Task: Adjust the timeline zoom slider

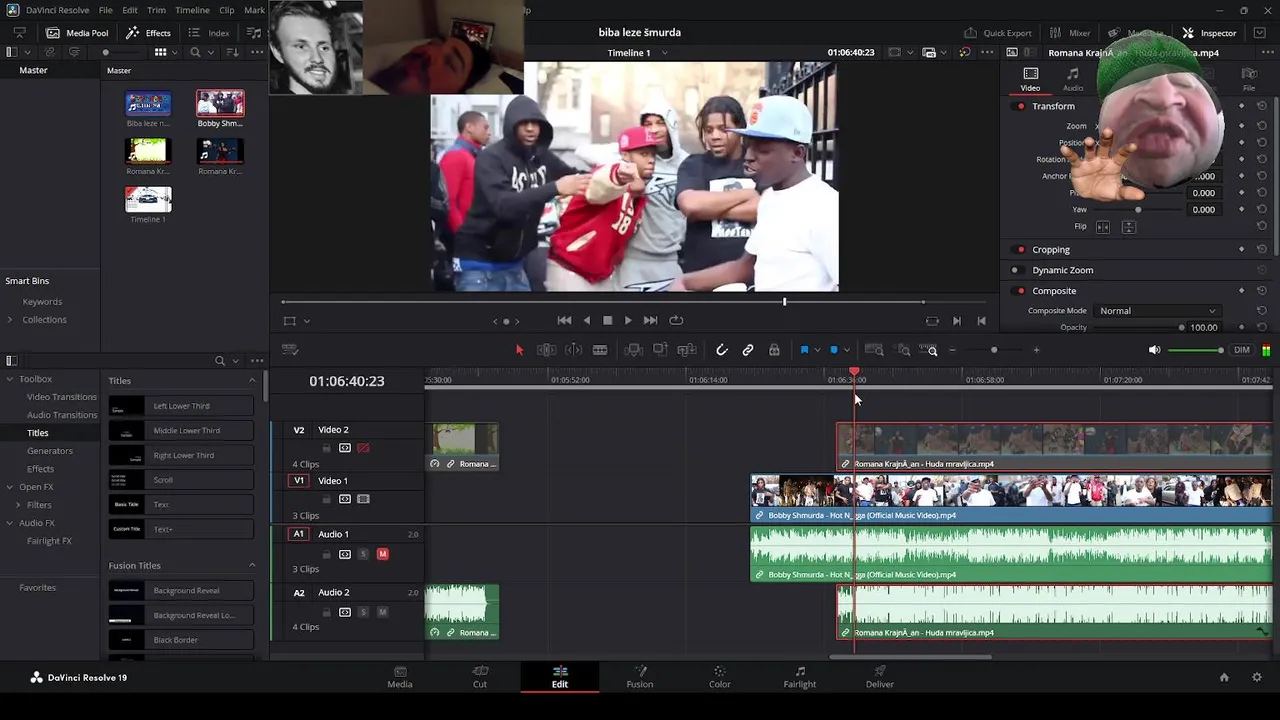Action: tap(994, 350)
